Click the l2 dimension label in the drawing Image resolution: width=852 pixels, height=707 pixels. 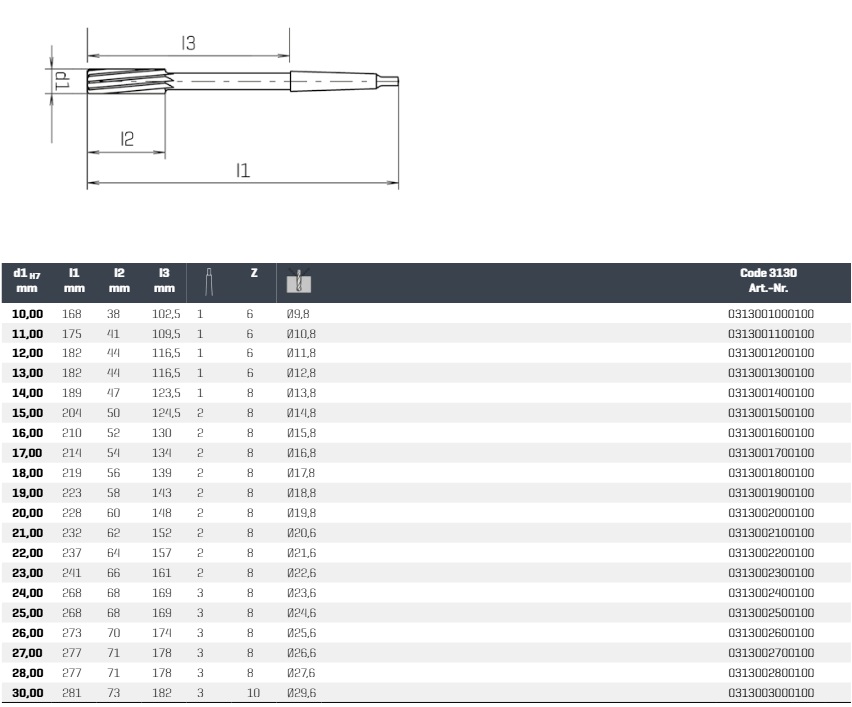127,139
